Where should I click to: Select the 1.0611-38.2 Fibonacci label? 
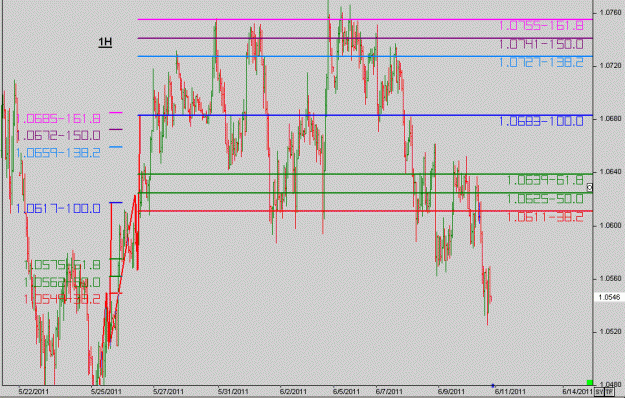click(545, 217)
